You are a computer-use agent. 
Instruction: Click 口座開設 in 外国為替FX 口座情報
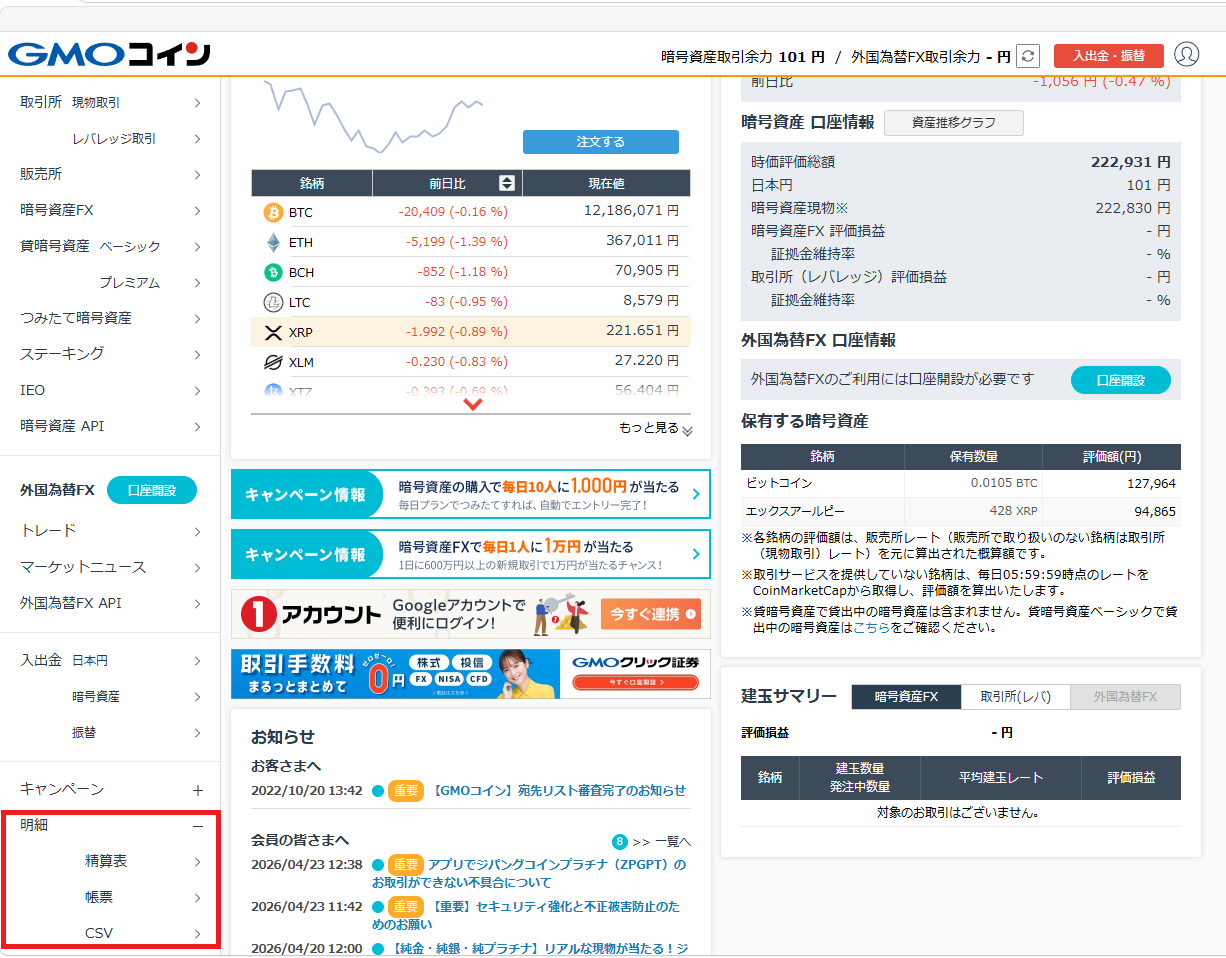(x=1120, y=380)
